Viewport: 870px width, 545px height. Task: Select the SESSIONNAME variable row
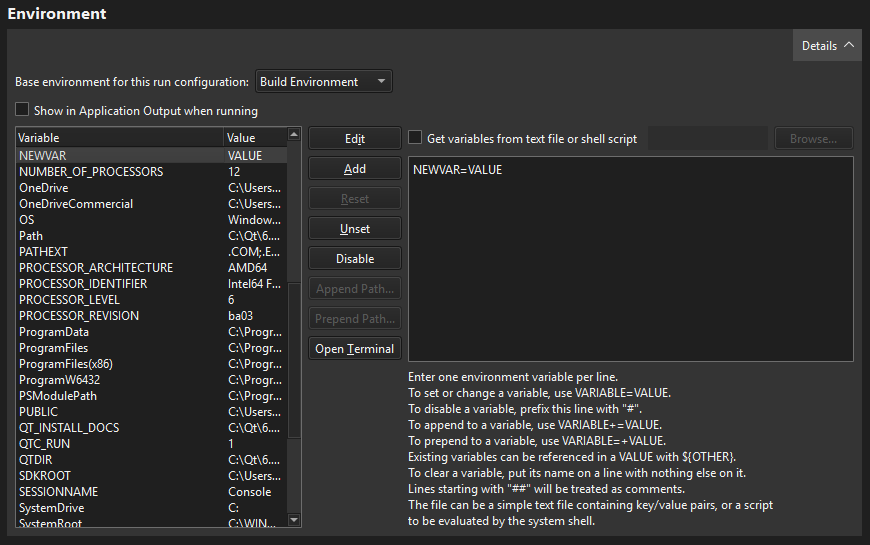[151, 492]
